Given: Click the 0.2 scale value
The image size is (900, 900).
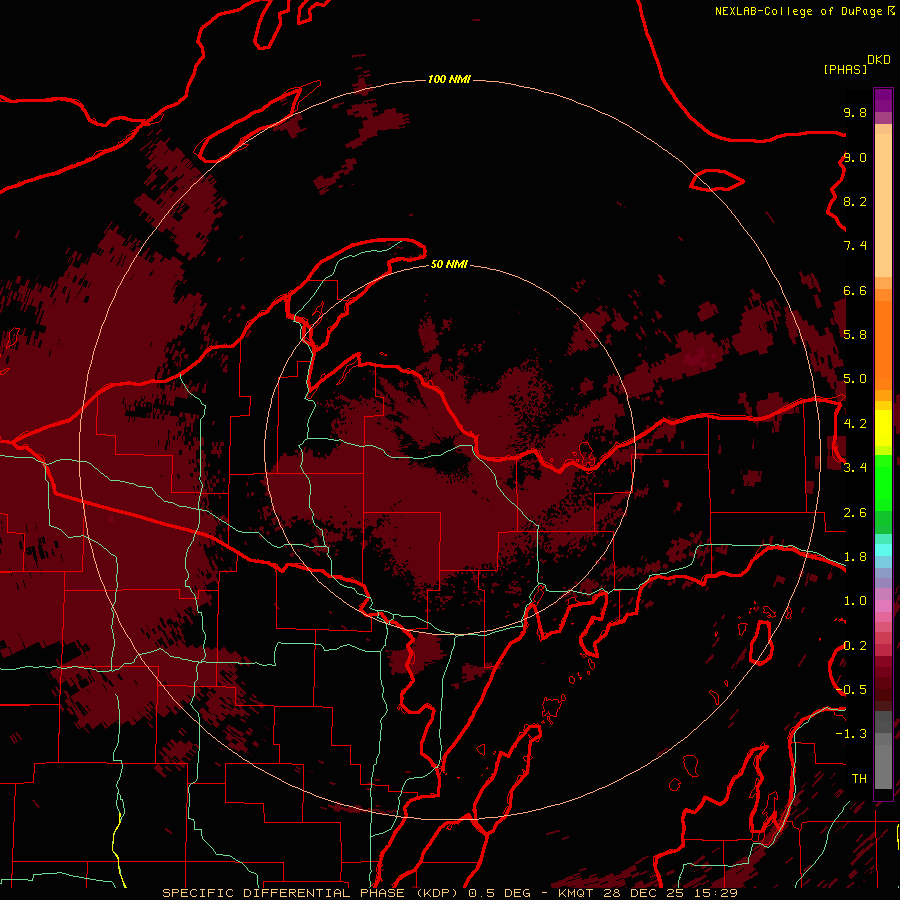Looking at the screenshot, I should 855,645.
